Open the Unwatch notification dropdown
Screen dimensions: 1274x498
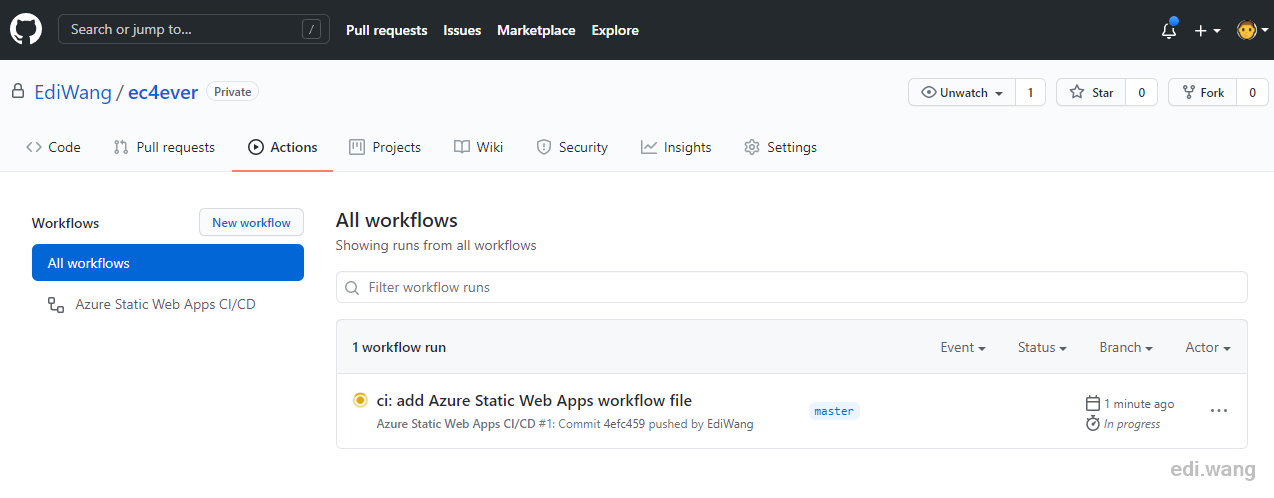(x=962, y=92)
